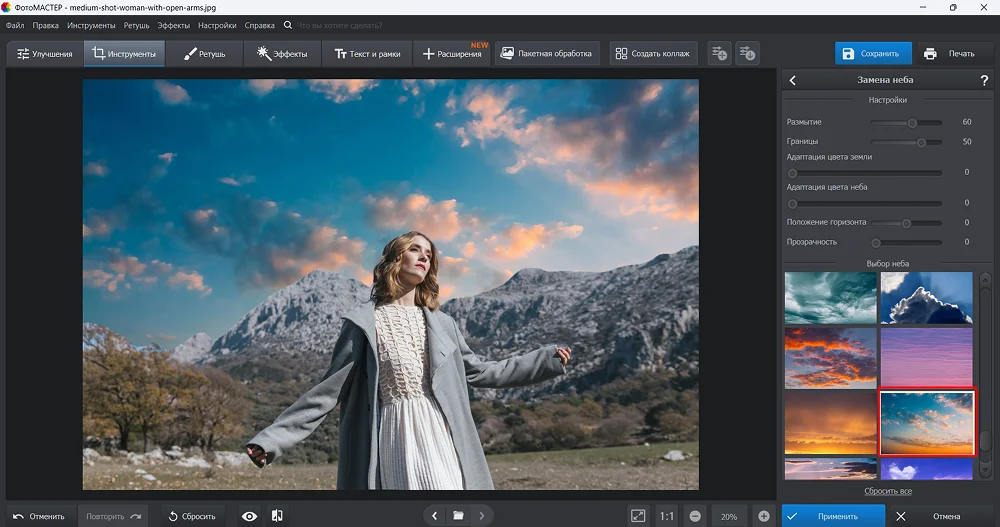The height and width of the screenshot is (527, 1000).
Task: Click the preset list icon with down arrow
Action: 747,54
